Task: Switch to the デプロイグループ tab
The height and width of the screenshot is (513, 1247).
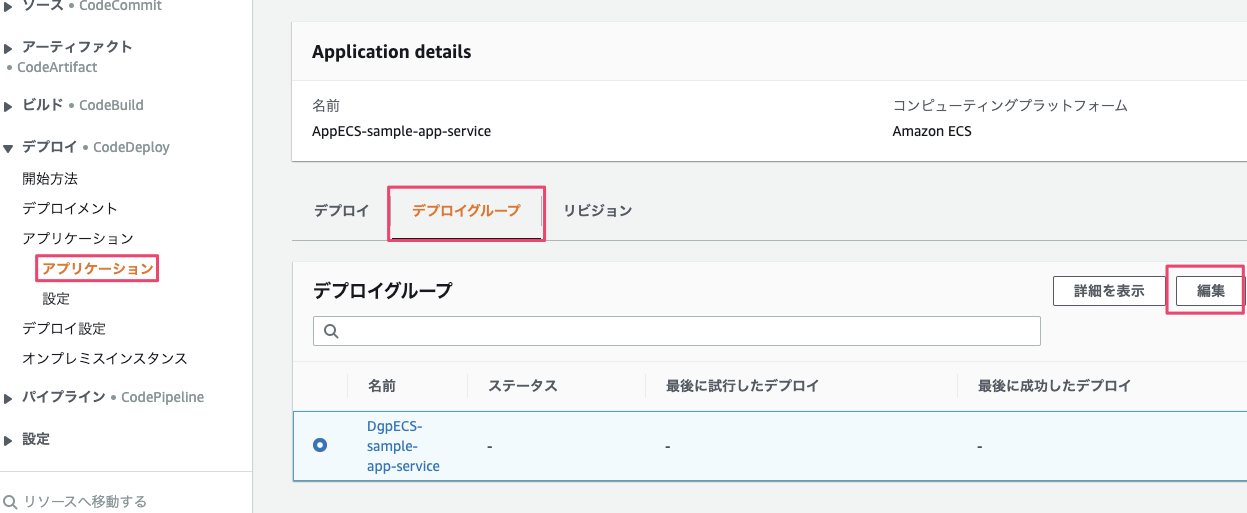Action: pos(466,211)
